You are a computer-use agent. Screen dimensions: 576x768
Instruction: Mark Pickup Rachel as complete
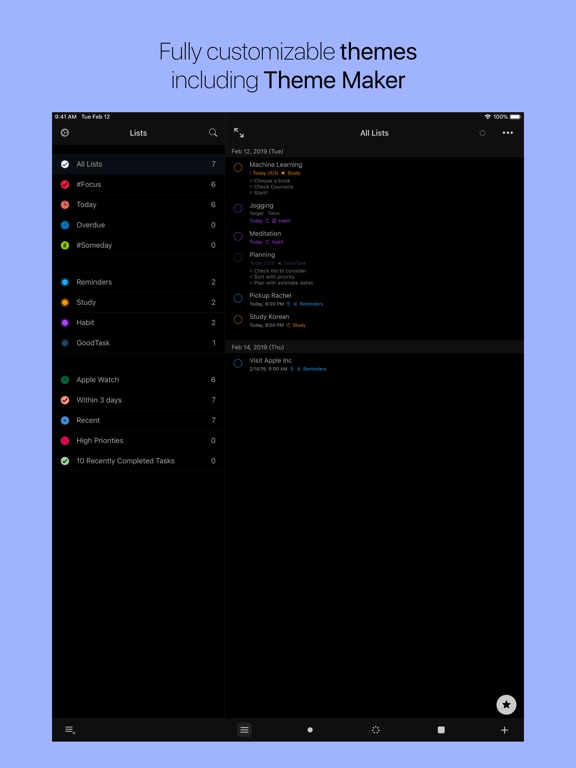[x=238, y=298]
